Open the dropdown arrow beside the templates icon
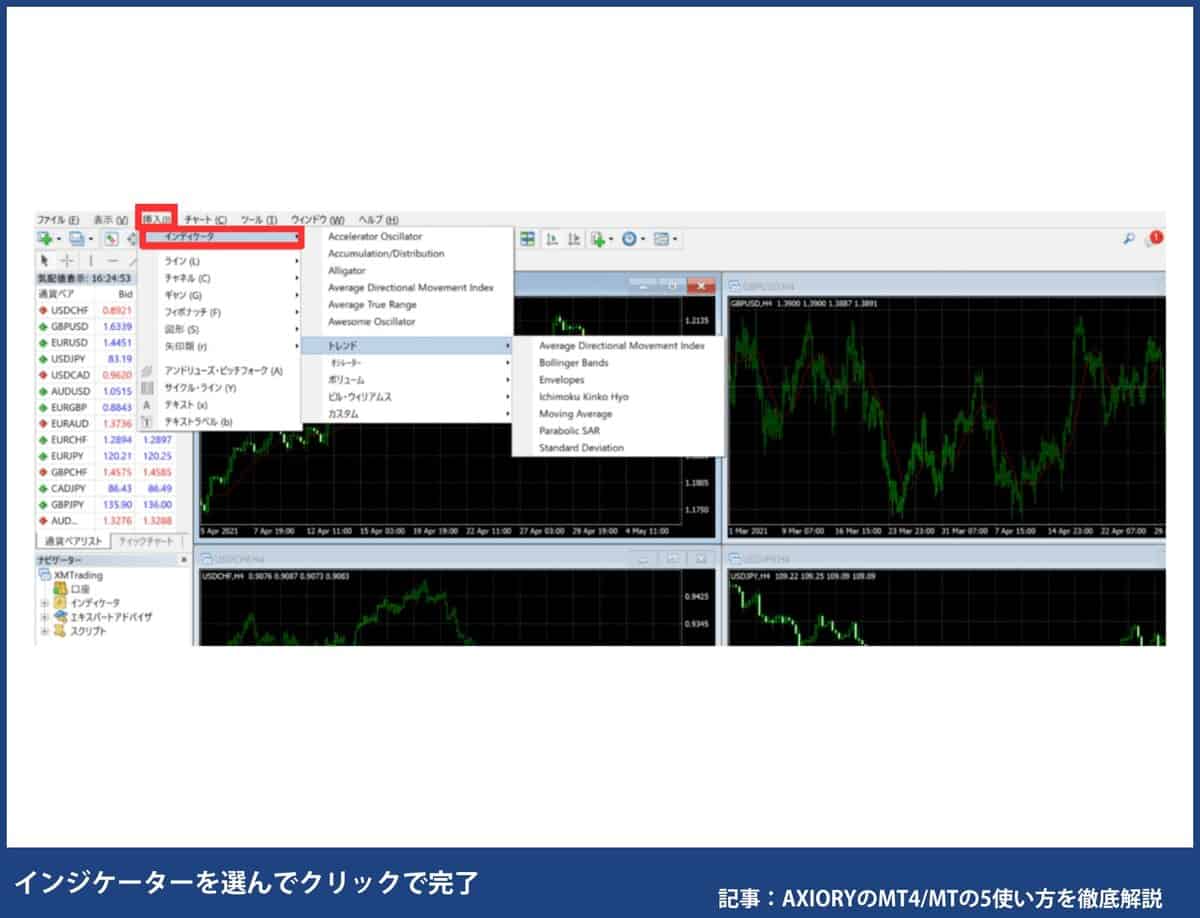The width and height of the screenshot is (1200, 918). 678,238
